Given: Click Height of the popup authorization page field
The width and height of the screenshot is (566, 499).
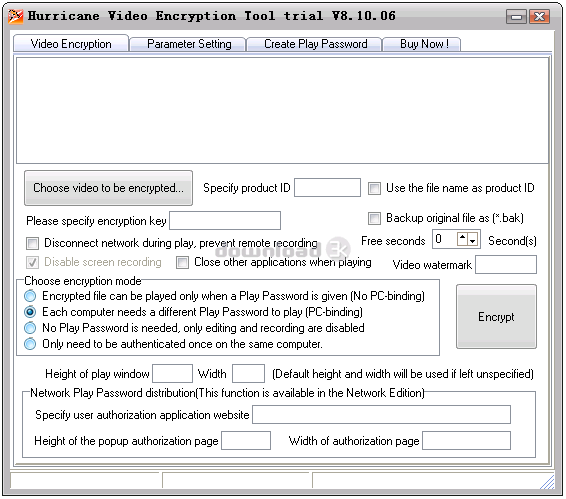Looking at the screenshot, I should point(246,441).
